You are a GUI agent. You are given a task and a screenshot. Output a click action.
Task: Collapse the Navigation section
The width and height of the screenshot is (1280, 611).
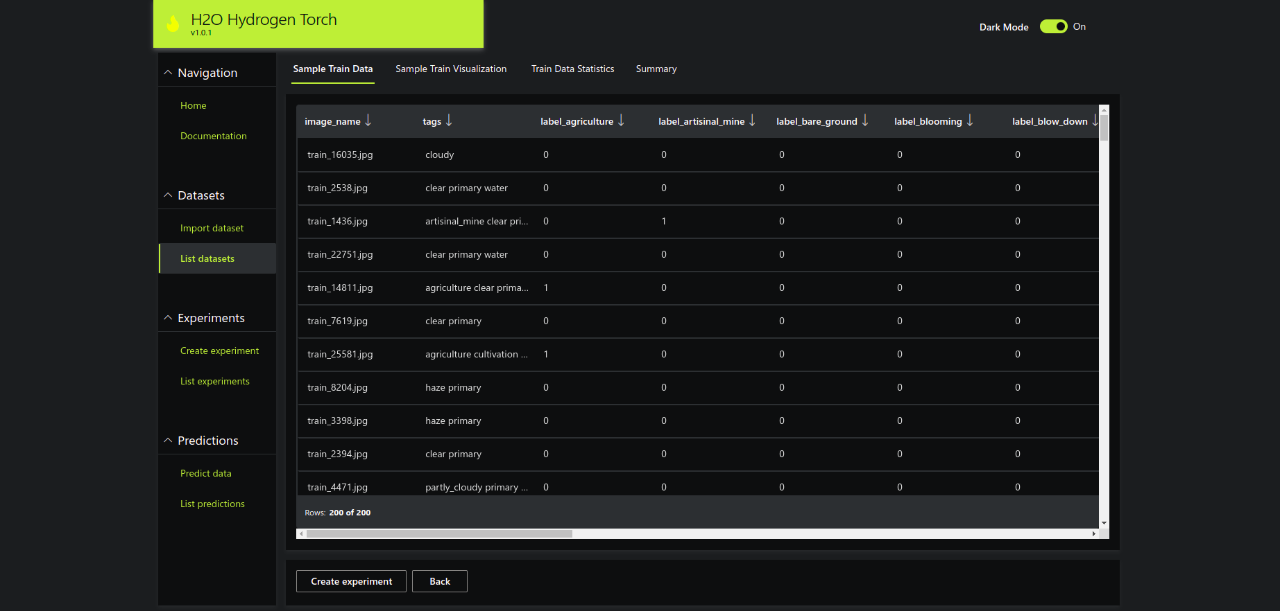(x=168, y=73)
